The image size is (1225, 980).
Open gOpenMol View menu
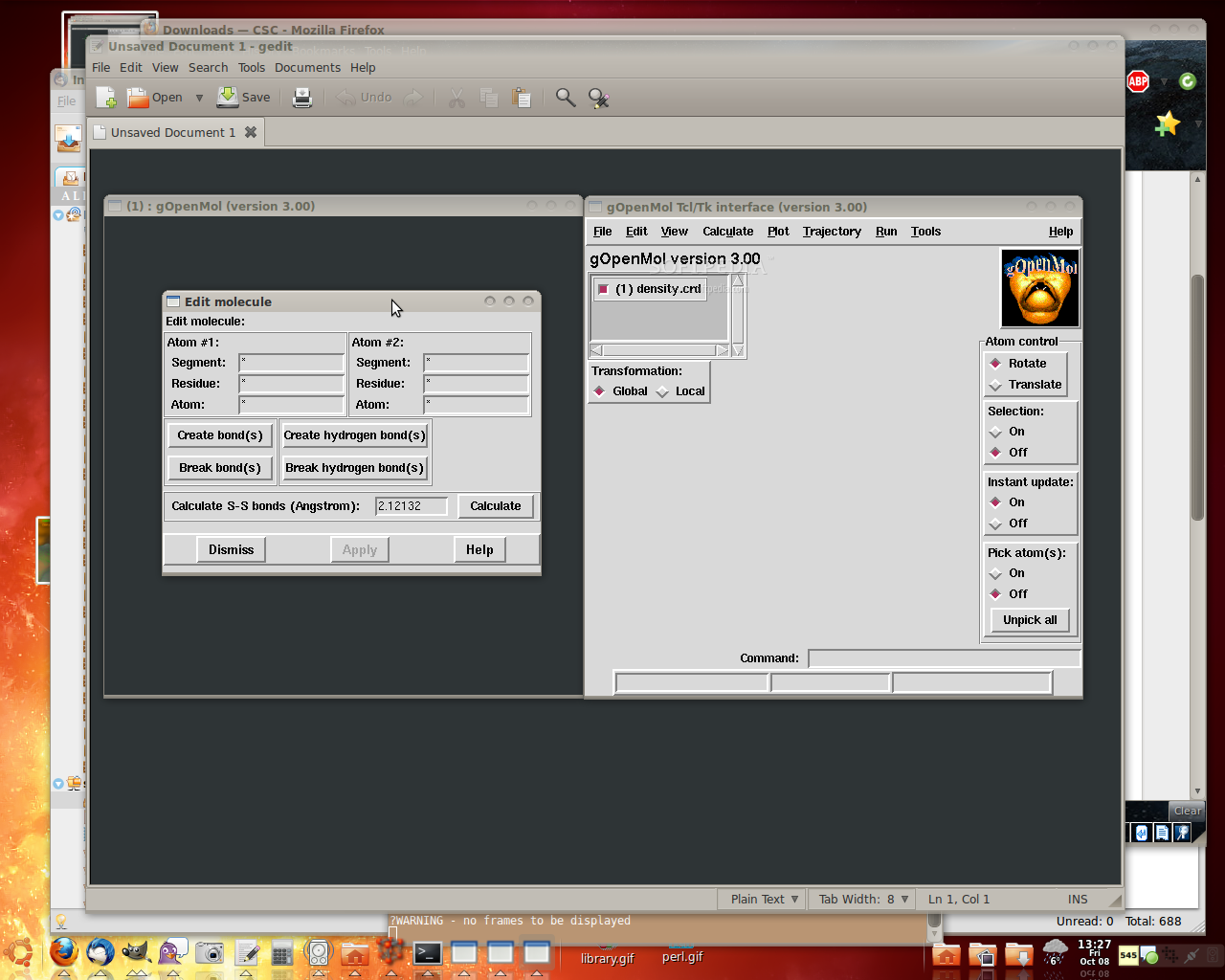coord(674,232)
